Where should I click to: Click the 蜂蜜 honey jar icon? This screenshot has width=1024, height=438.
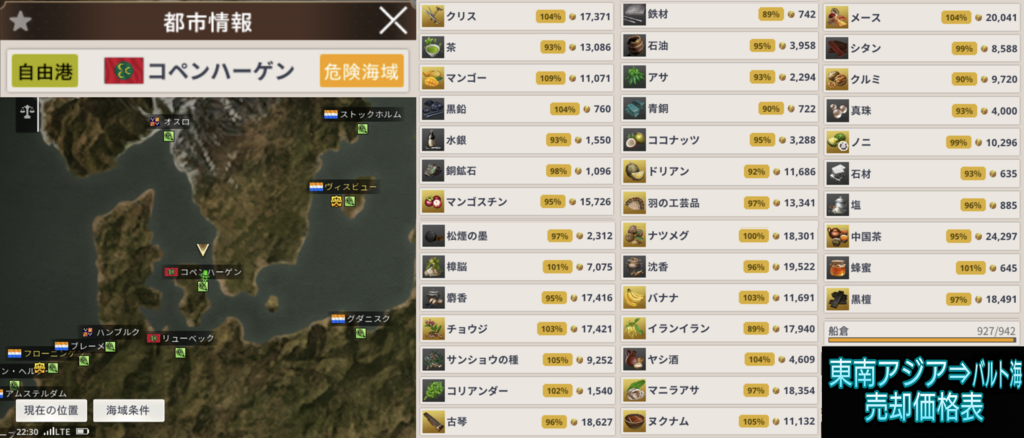[837, 267]
